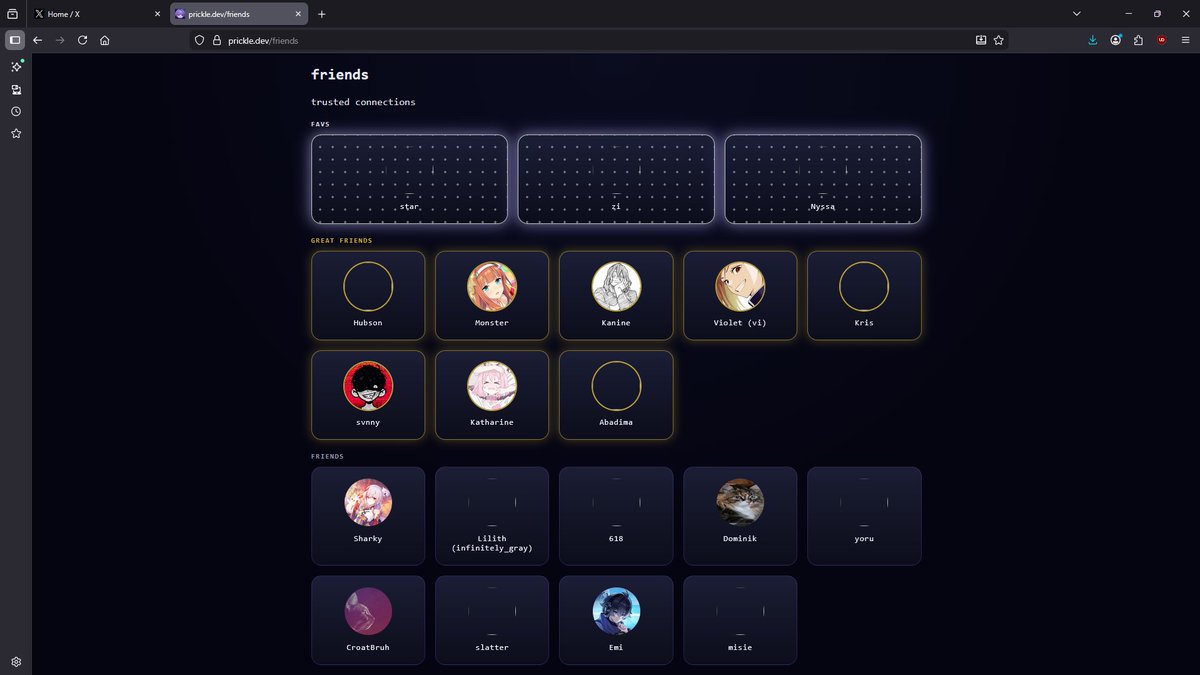Open sidebar customize settings gear

tap(16, 661)
